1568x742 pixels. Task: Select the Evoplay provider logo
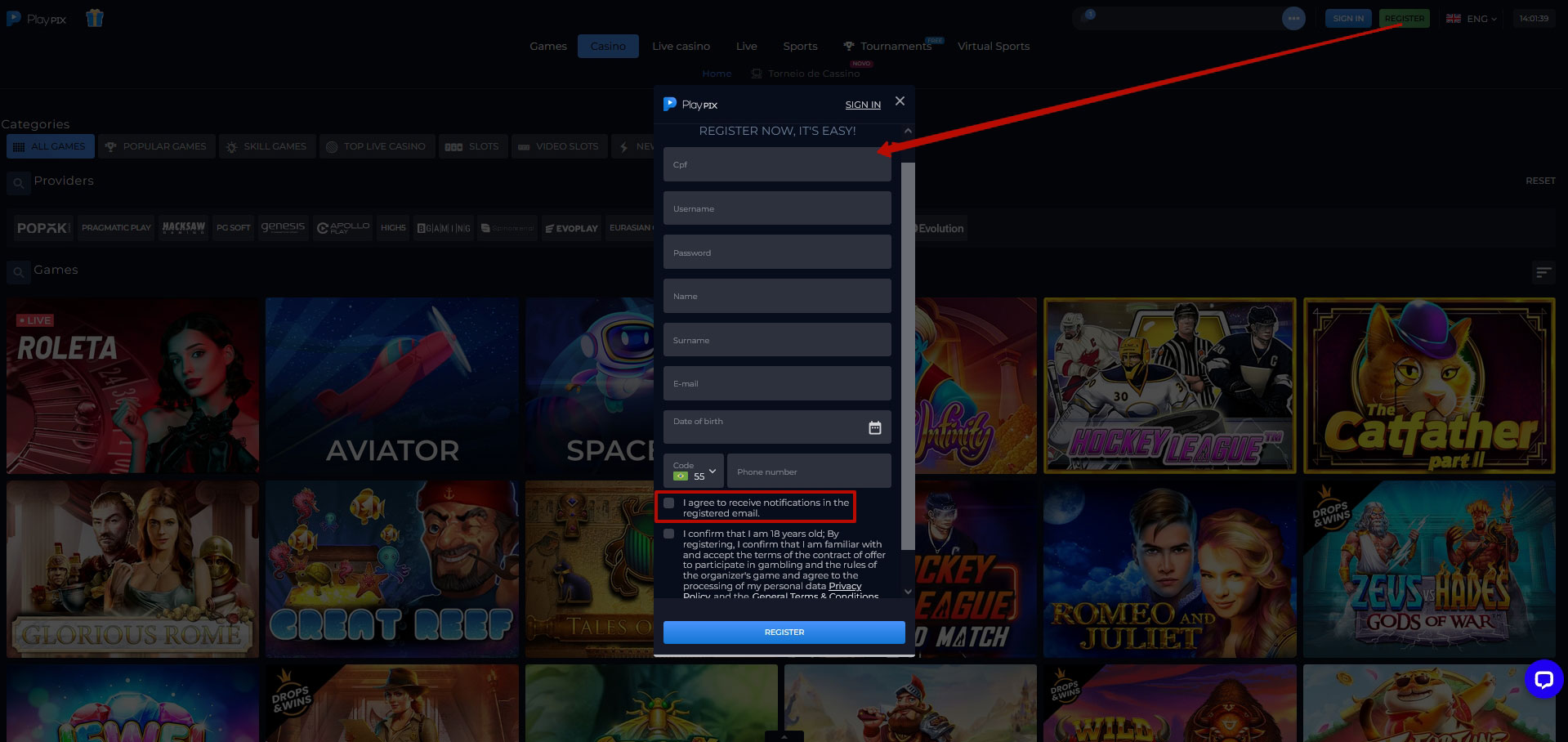(x=571, y=228)
